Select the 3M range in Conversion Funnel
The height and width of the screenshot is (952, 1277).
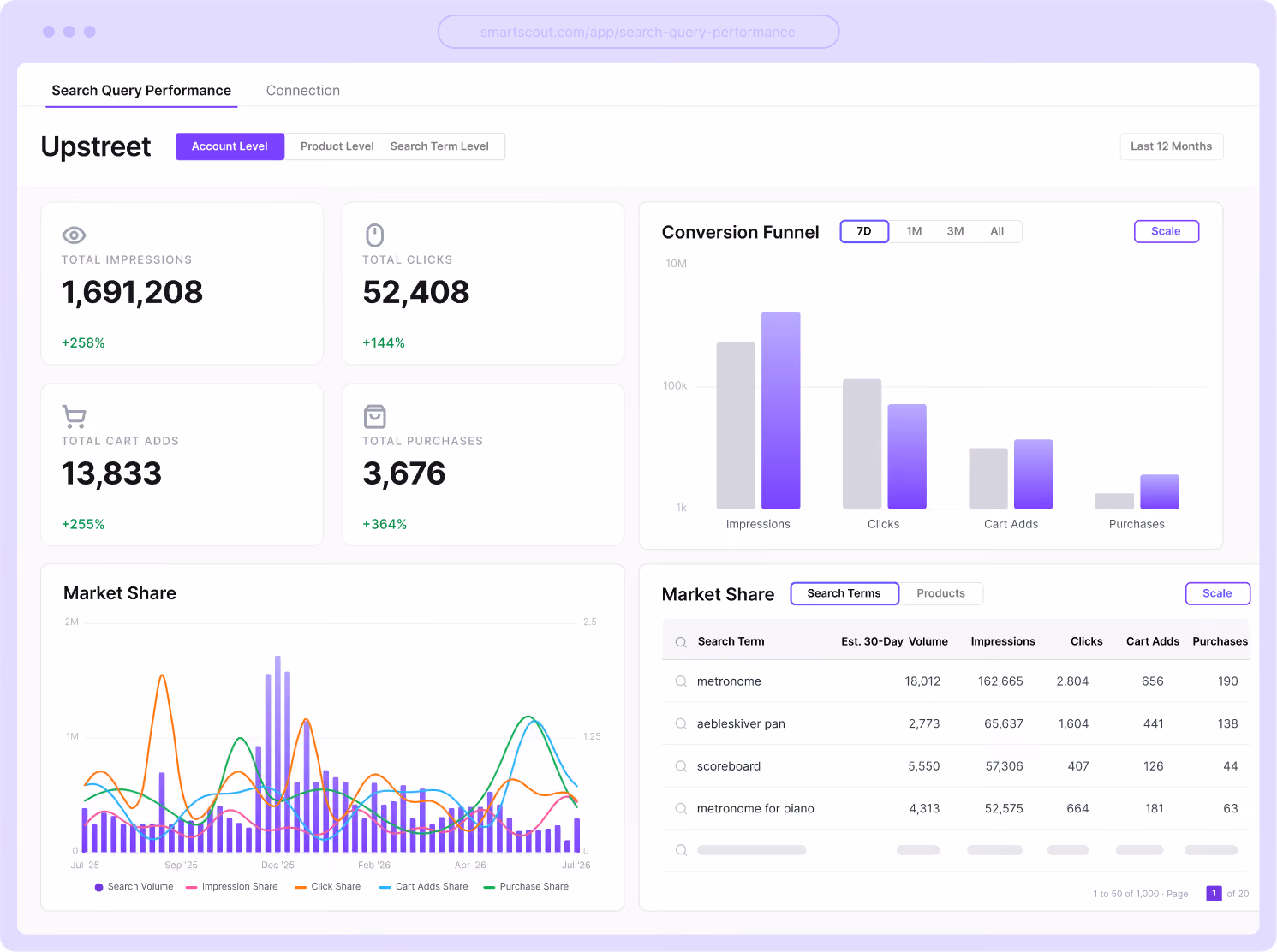(955, 231)
